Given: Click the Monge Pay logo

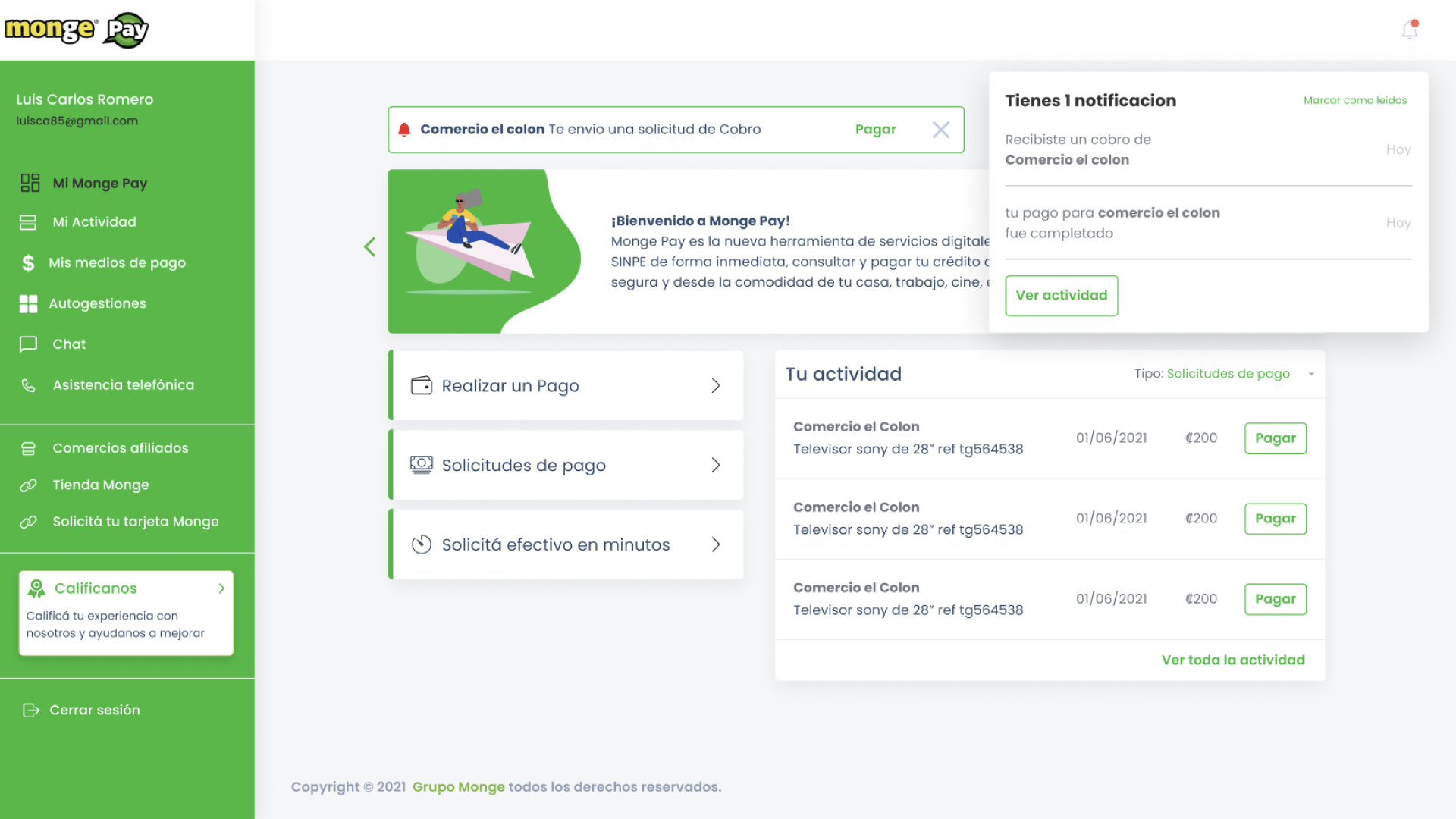Looking at the screenshot, I should [77, 30].
